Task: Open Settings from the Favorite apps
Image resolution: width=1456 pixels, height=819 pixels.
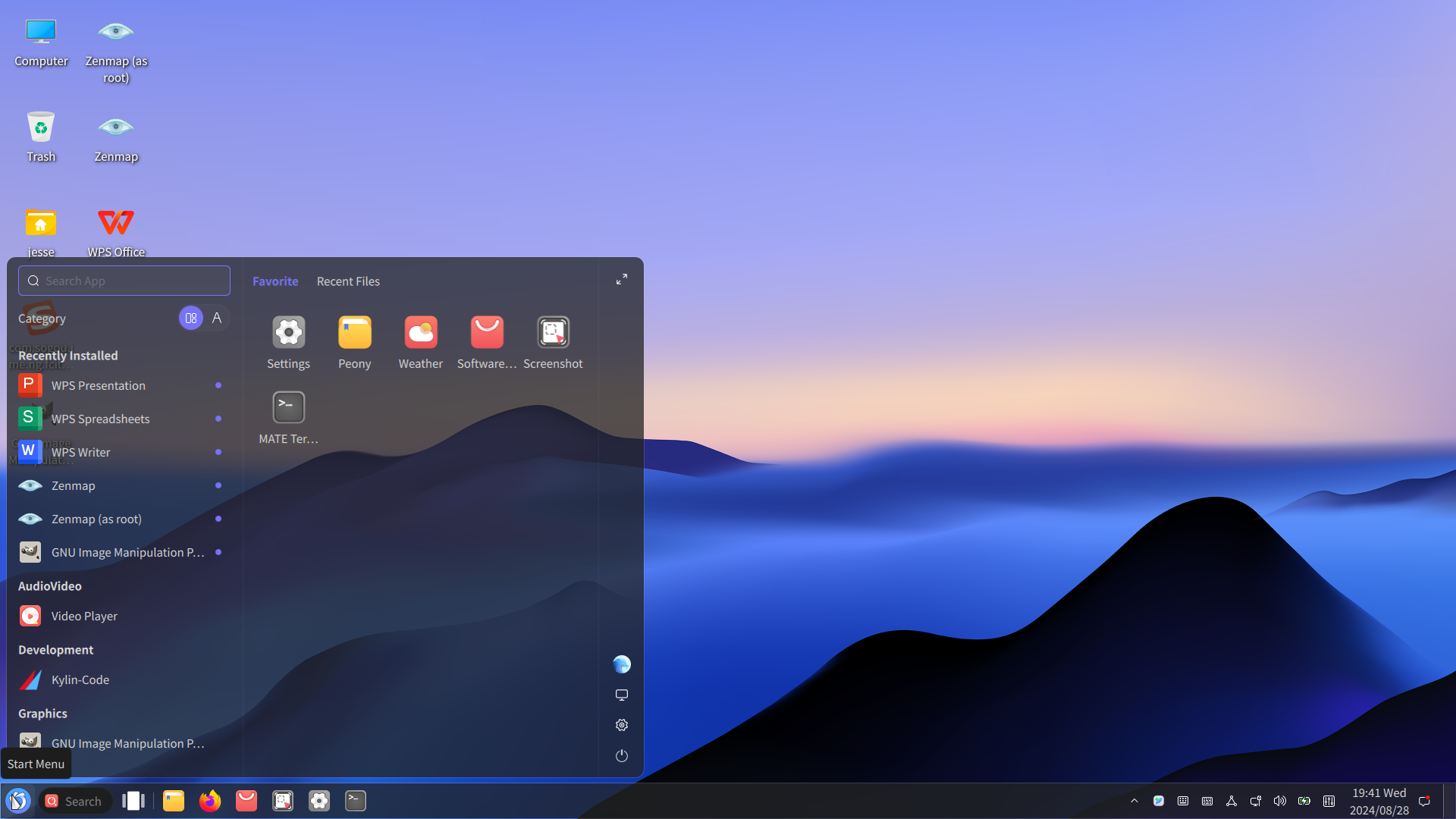Action: click(288, 343)
